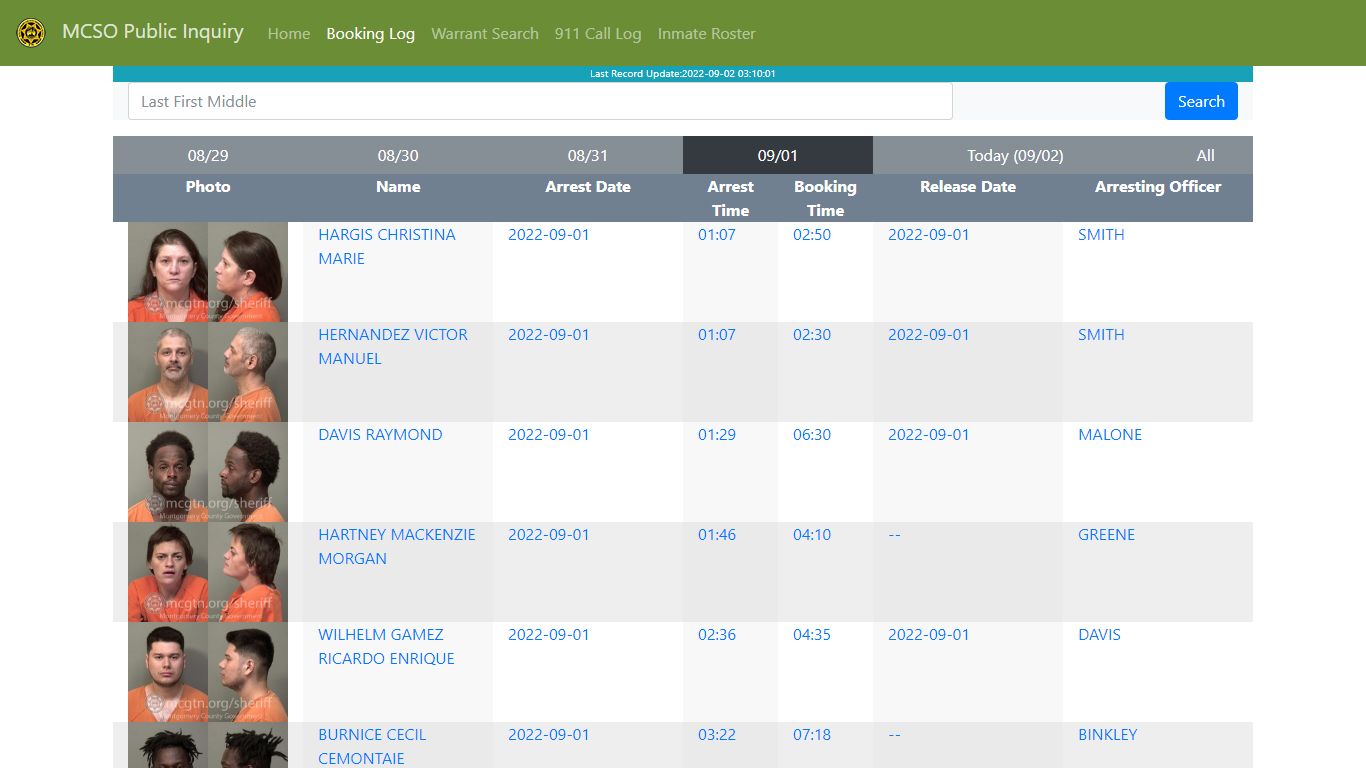Click arrest time 01:29

coord(717,434)
